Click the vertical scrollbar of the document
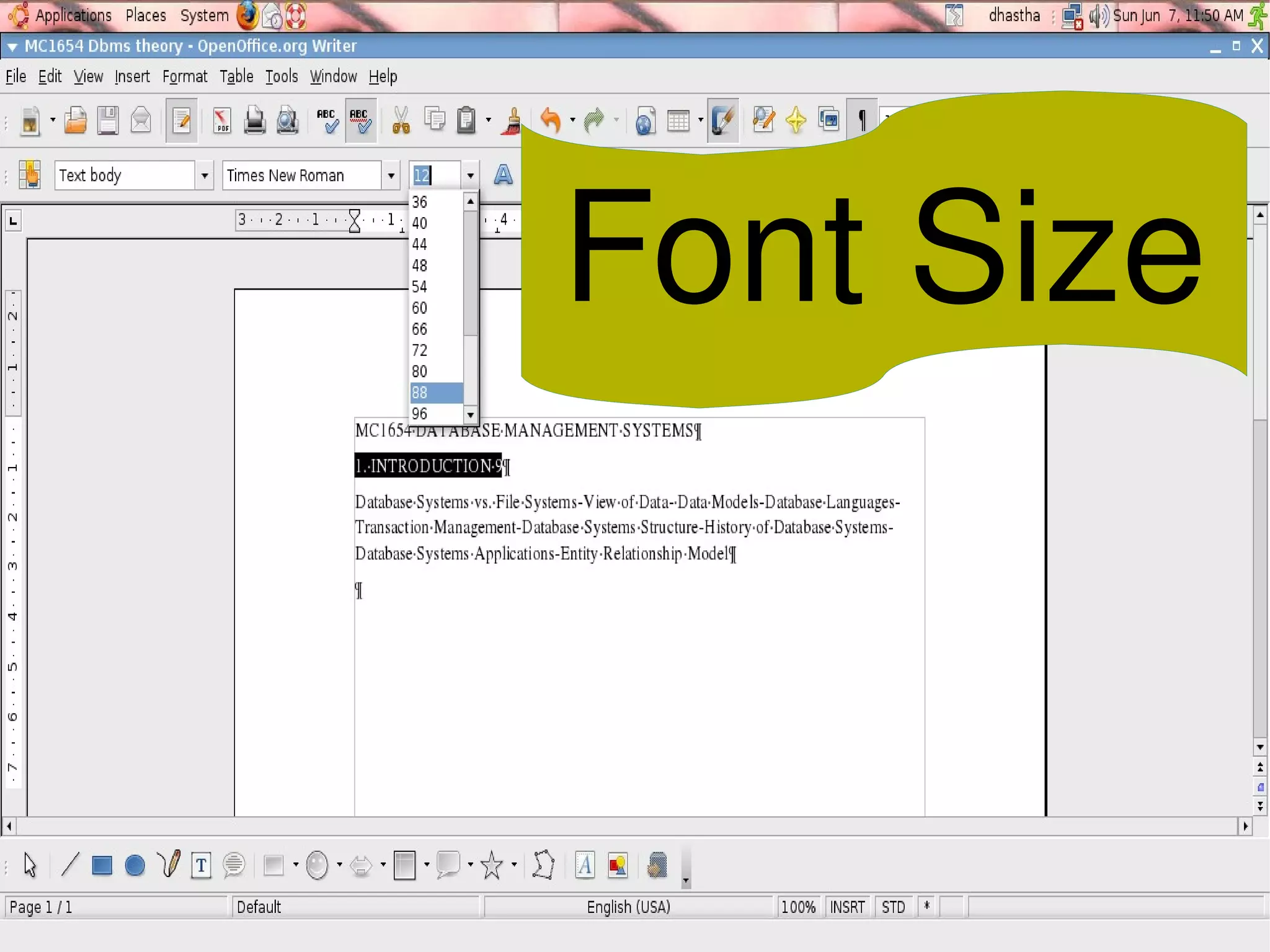This screenshot has height=952, width=1270. tap(1260, 481)
